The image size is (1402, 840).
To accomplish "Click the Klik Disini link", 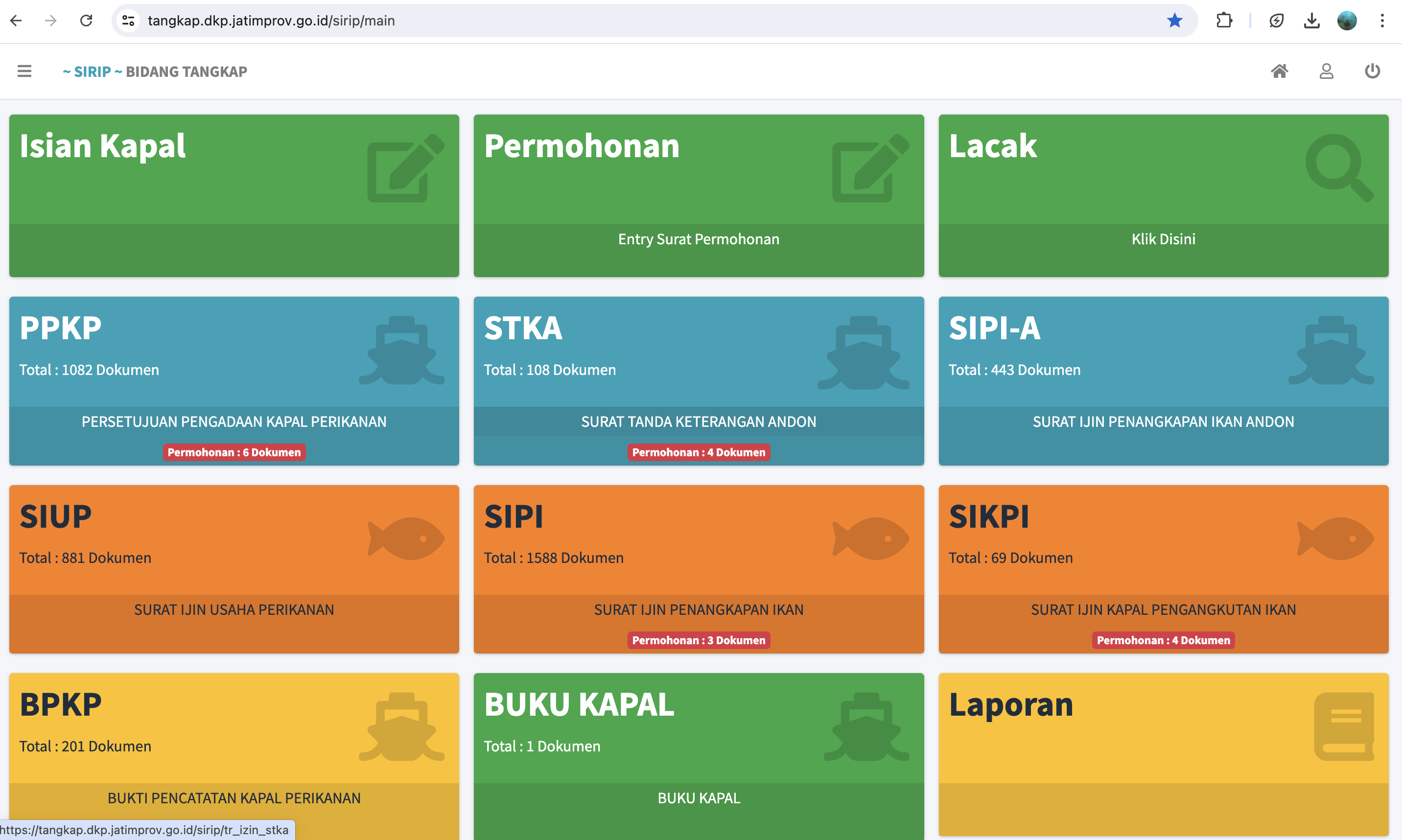I will (x=1163, y=239).
